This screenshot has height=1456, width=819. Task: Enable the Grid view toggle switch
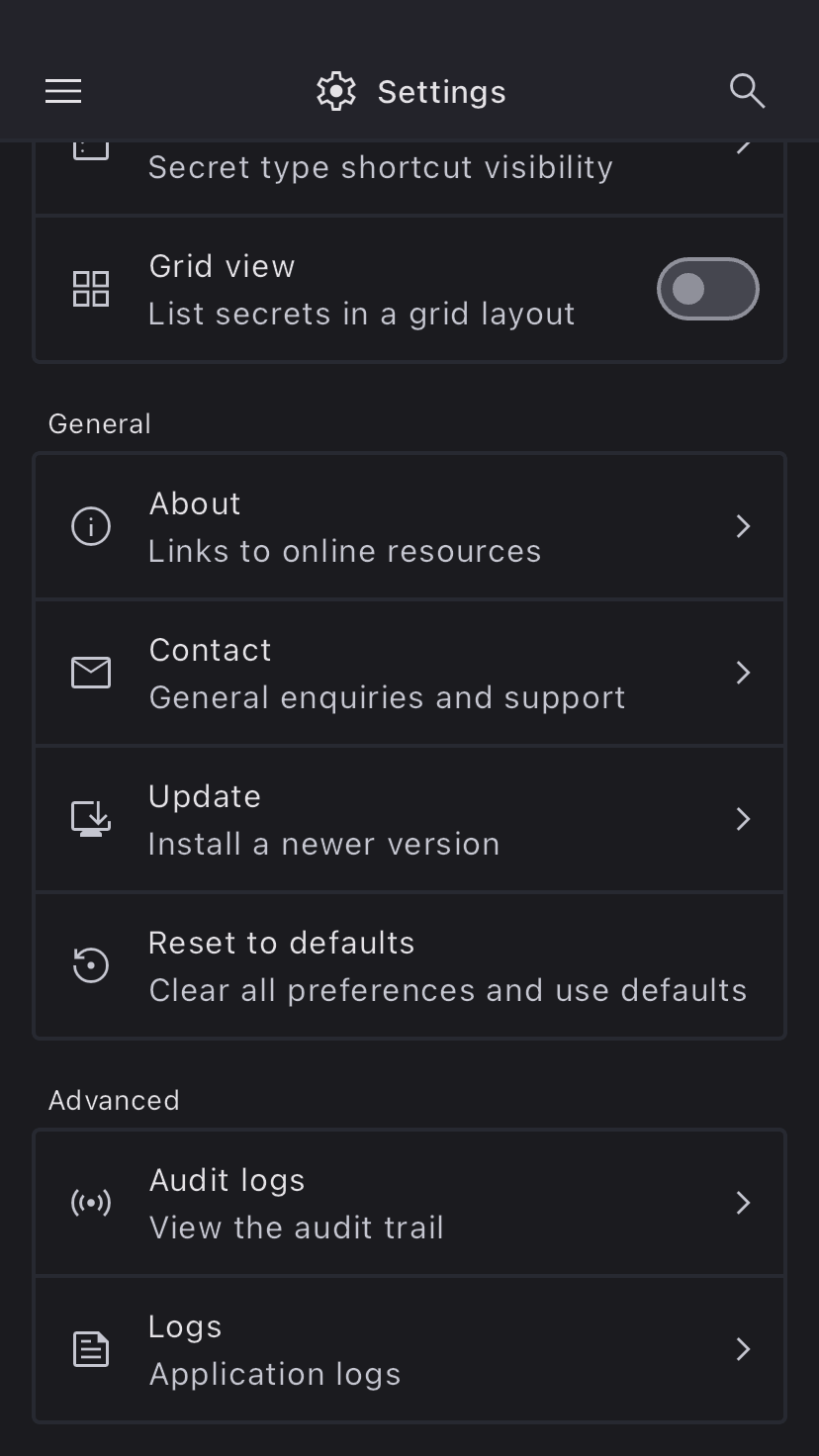point(707,289)
